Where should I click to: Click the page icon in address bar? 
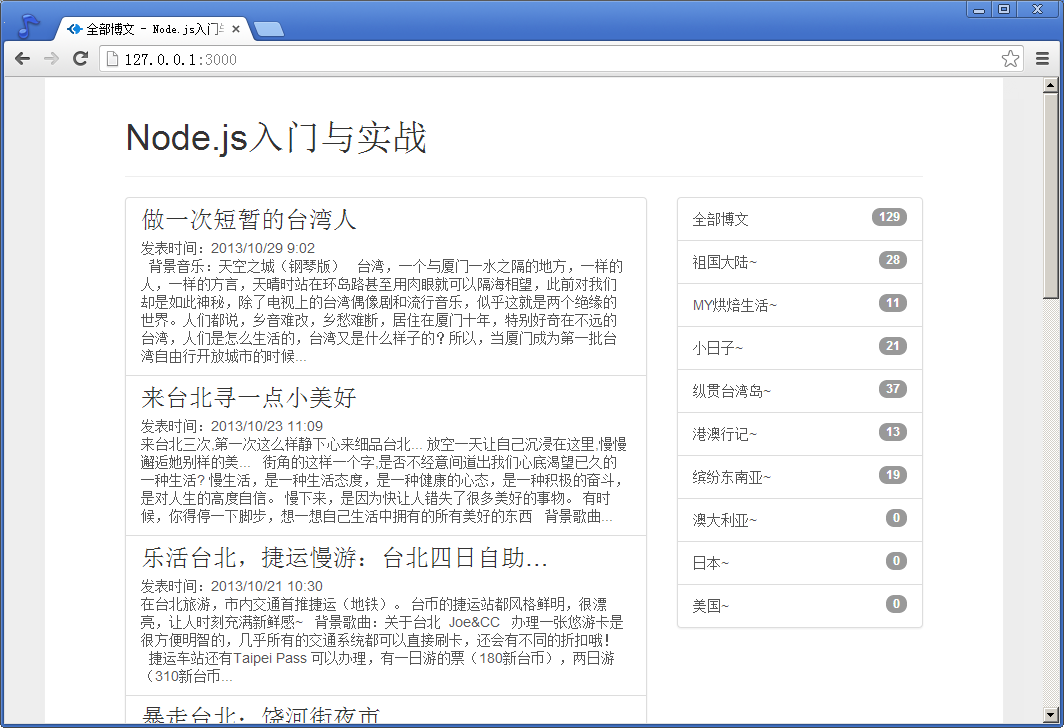(113, 59)
